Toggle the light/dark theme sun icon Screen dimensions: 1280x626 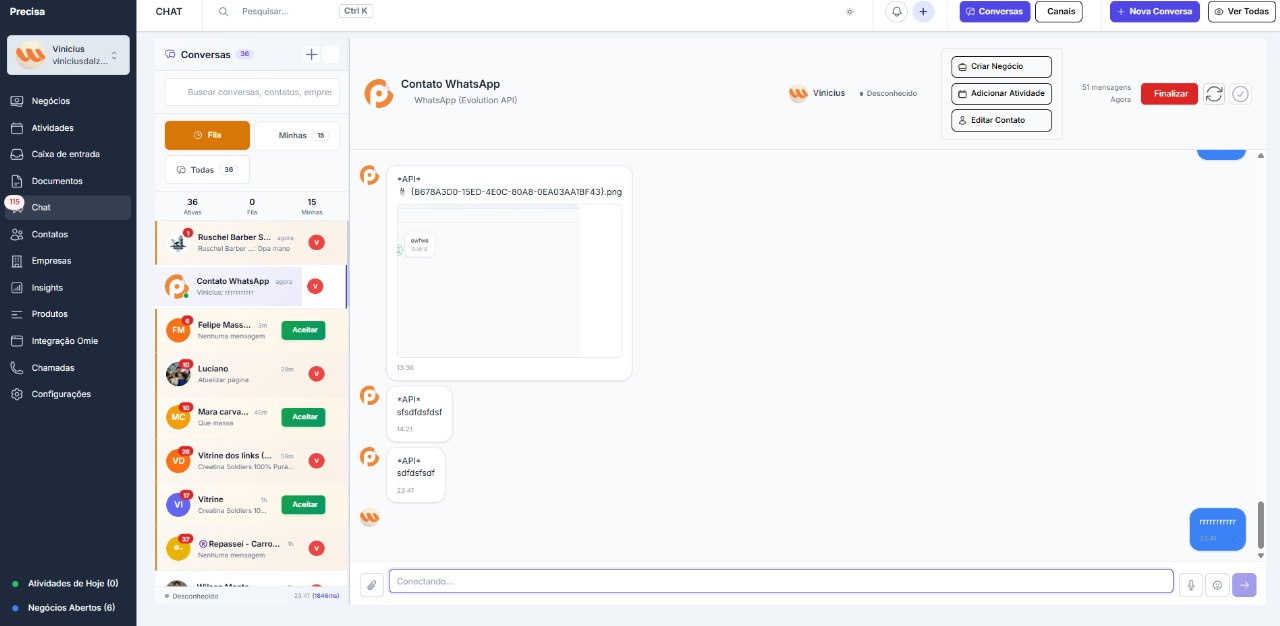(849, 12)
